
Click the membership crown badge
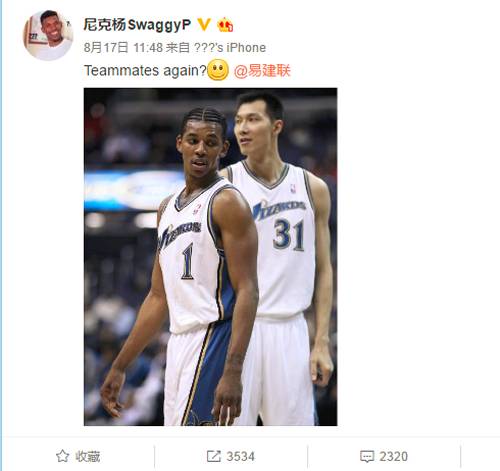click(x=225, y=25)
